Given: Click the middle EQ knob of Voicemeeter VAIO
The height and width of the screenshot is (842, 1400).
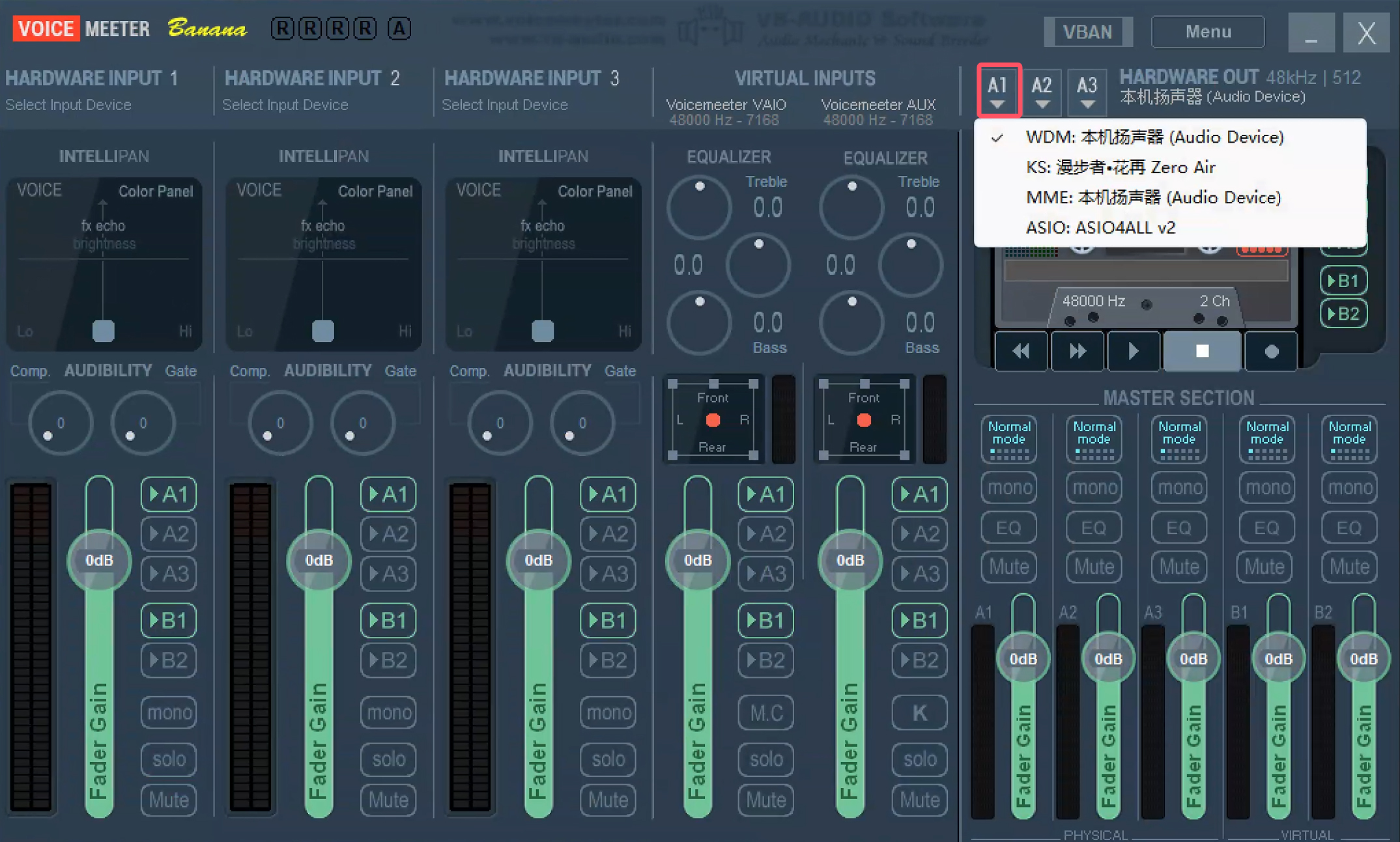Looking at the screenshot, I should pos(758,265).
